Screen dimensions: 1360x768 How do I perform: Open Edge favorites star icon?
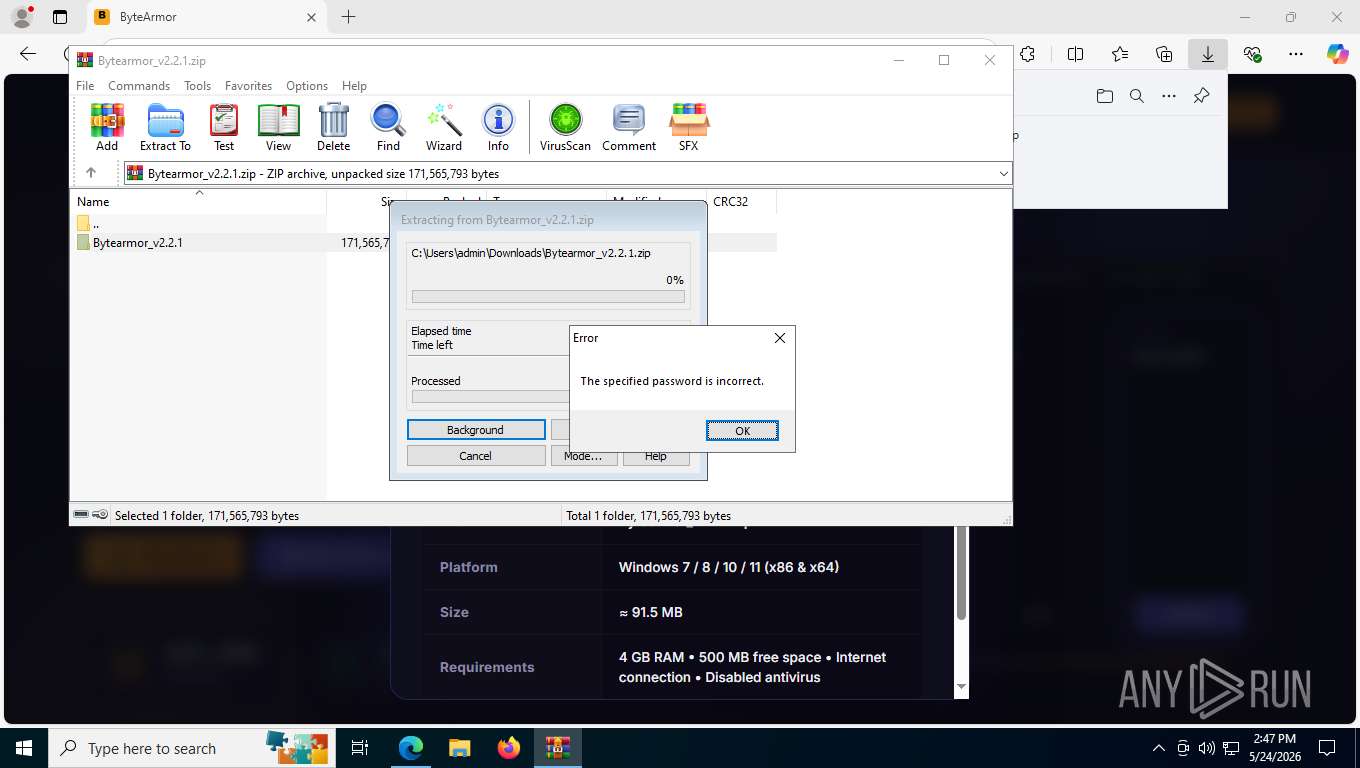click(x=1120, y=54)
